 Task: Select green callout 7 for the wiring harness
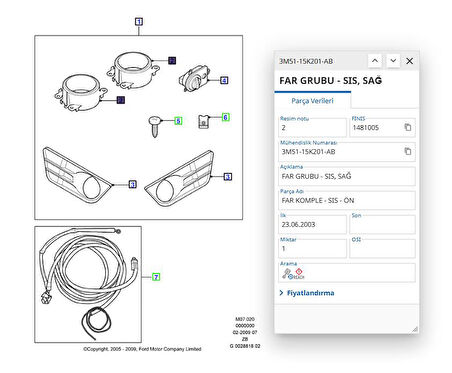(156, 277)
